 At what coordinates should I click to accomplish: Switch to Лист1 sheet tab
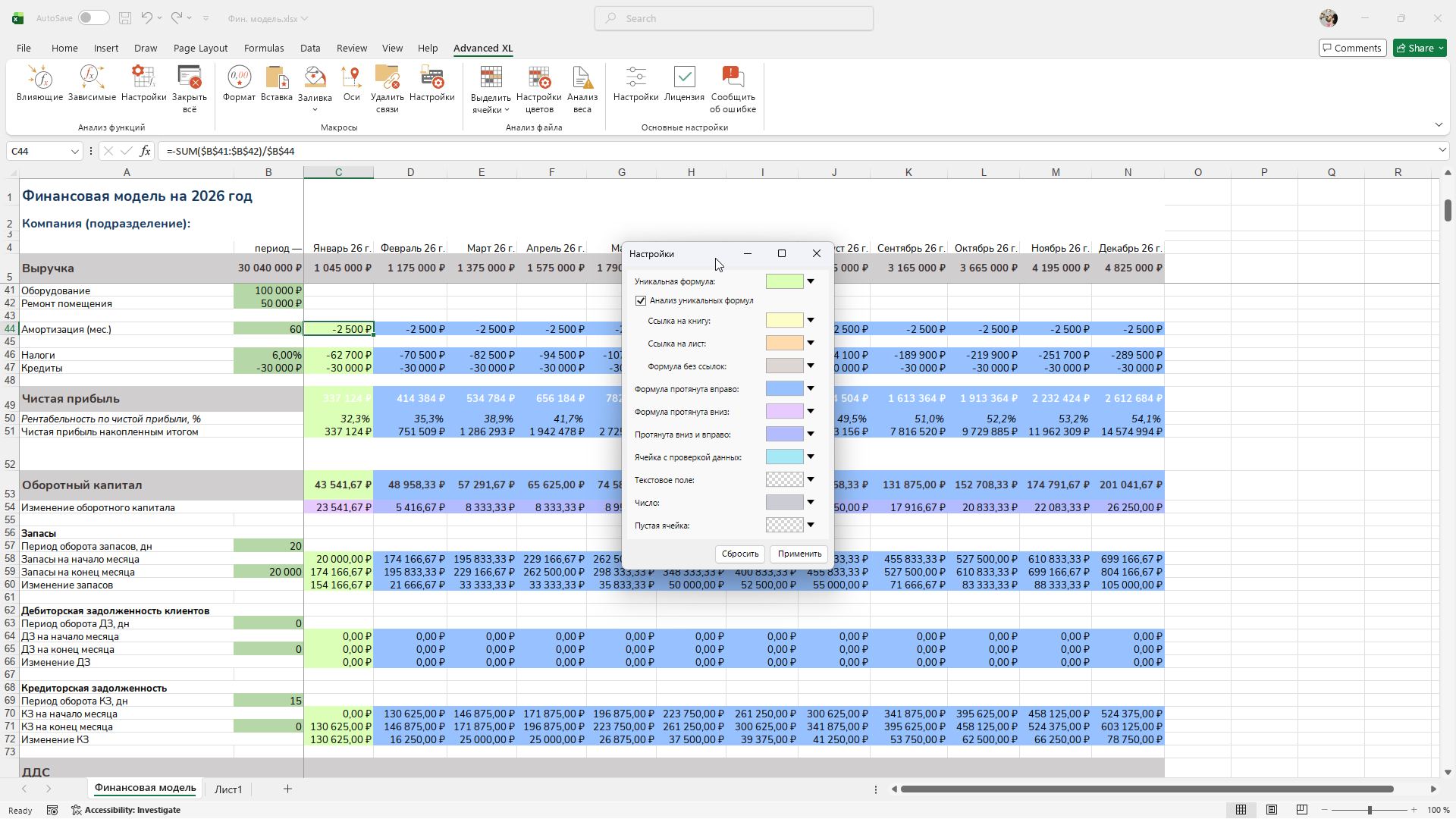pyautogui.click(x=227, y=789)
